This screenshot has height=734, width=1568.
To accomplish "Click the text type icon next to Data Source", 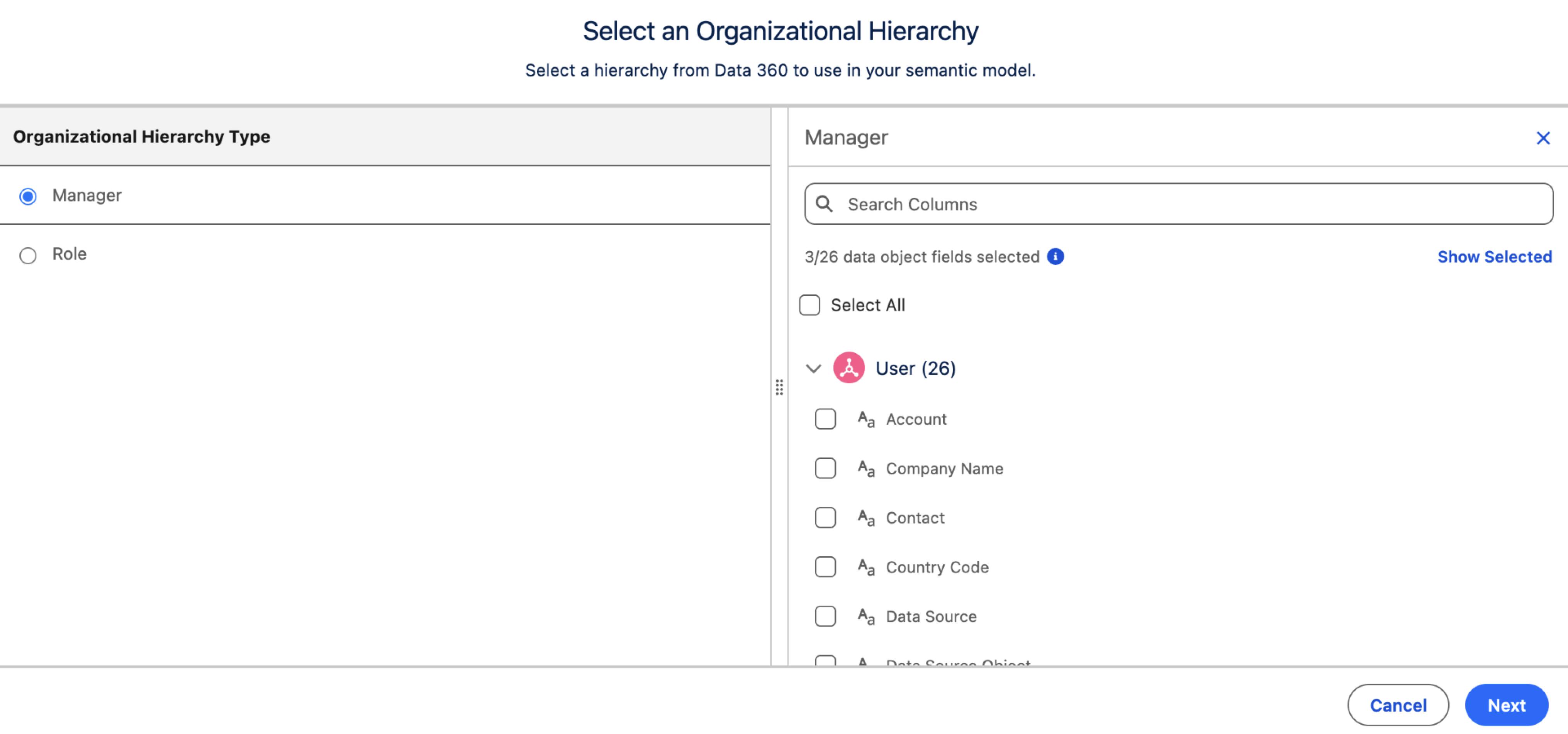I will coord(865,617).
